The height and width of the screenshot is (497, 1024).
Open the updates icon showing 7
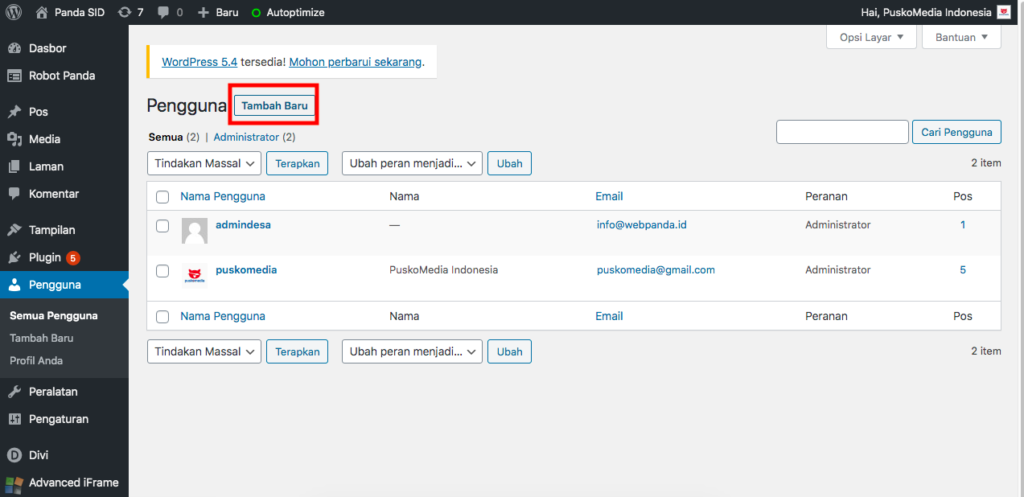[124, 12]
